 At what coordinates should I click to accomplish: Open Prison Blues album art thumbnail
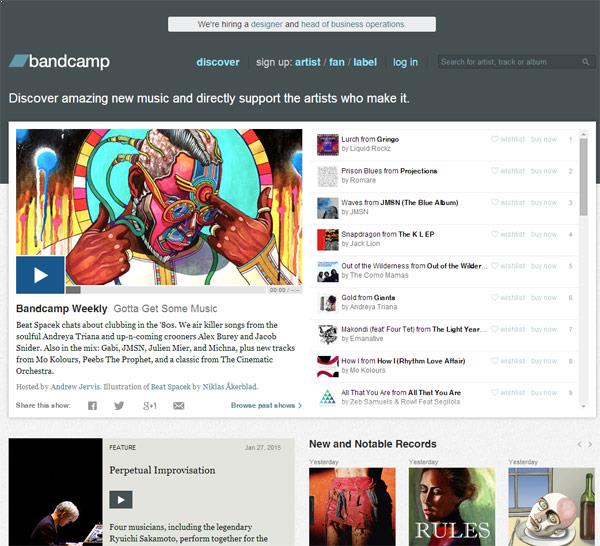click(328, 176)
